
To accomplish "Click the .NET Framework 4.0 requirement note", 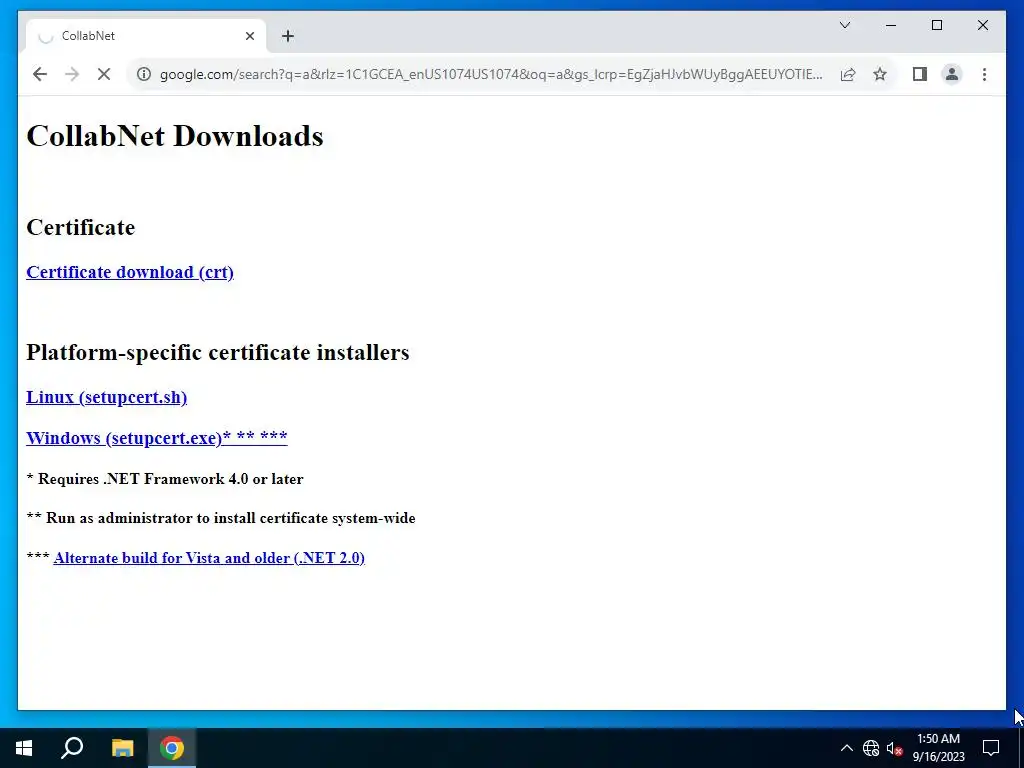I will (x=165, y=479).
